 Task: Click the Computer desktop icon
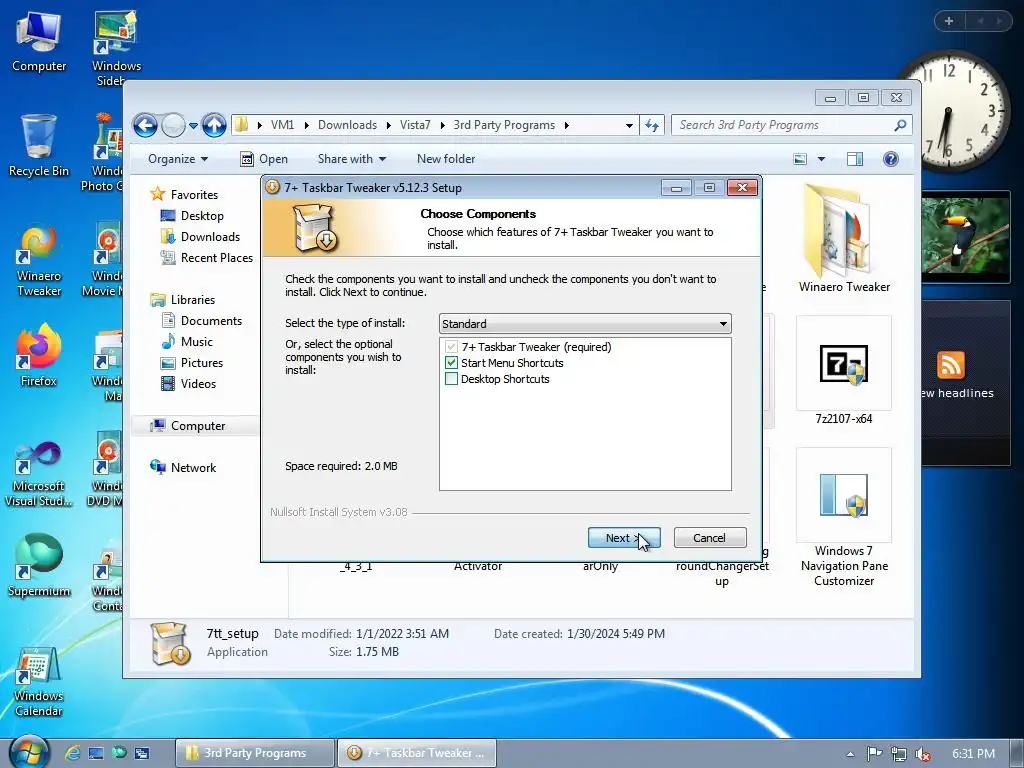tap(39, 42)
